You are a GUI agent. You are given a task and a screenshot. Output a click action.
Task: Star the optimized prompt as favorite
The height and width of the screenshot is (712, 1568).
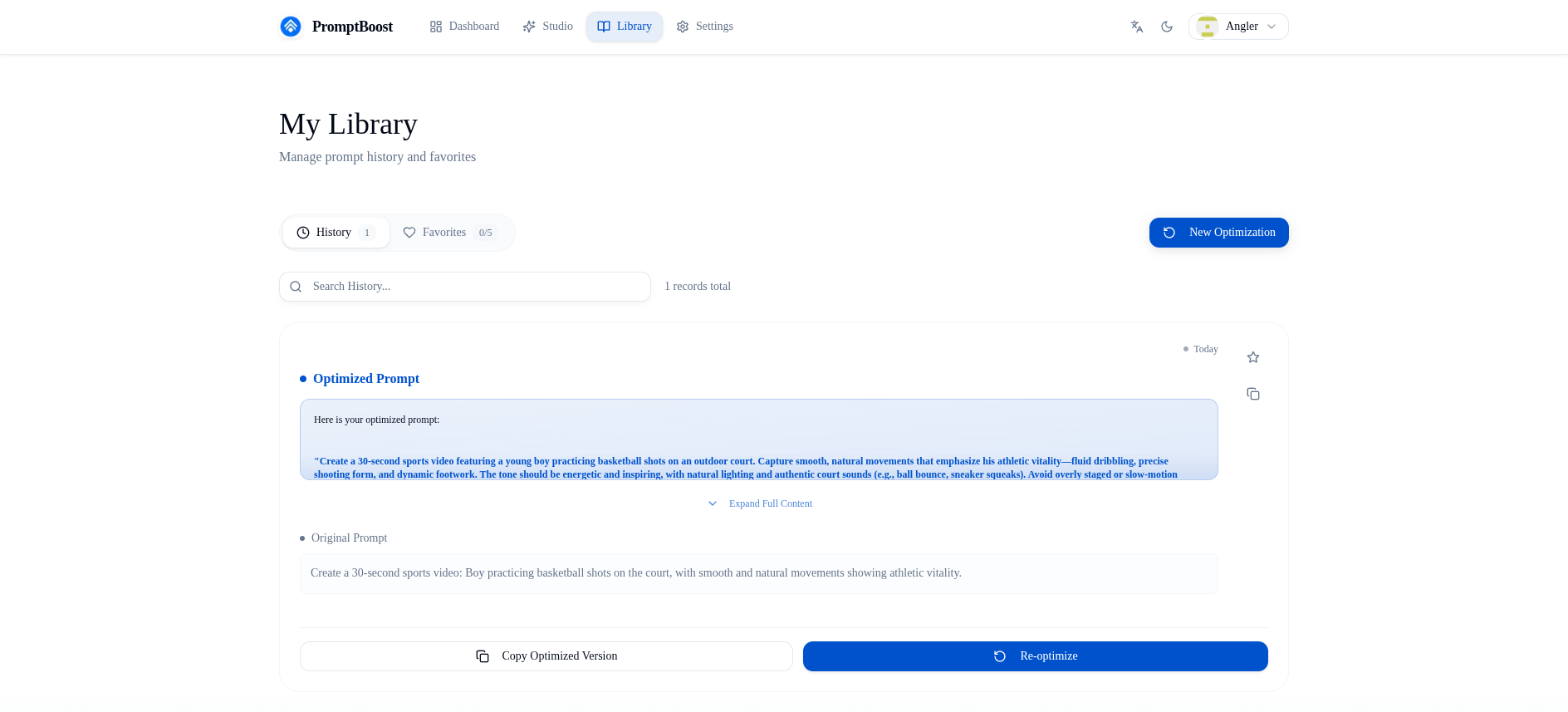(1253, 357)
